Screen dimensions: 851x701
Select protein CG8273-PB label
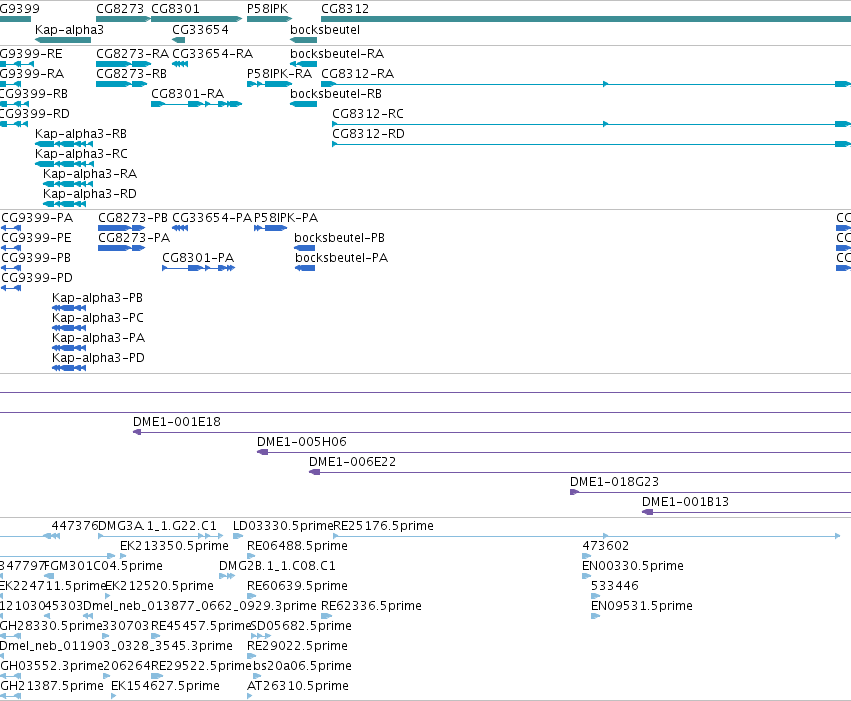click(x=133, y=218)
